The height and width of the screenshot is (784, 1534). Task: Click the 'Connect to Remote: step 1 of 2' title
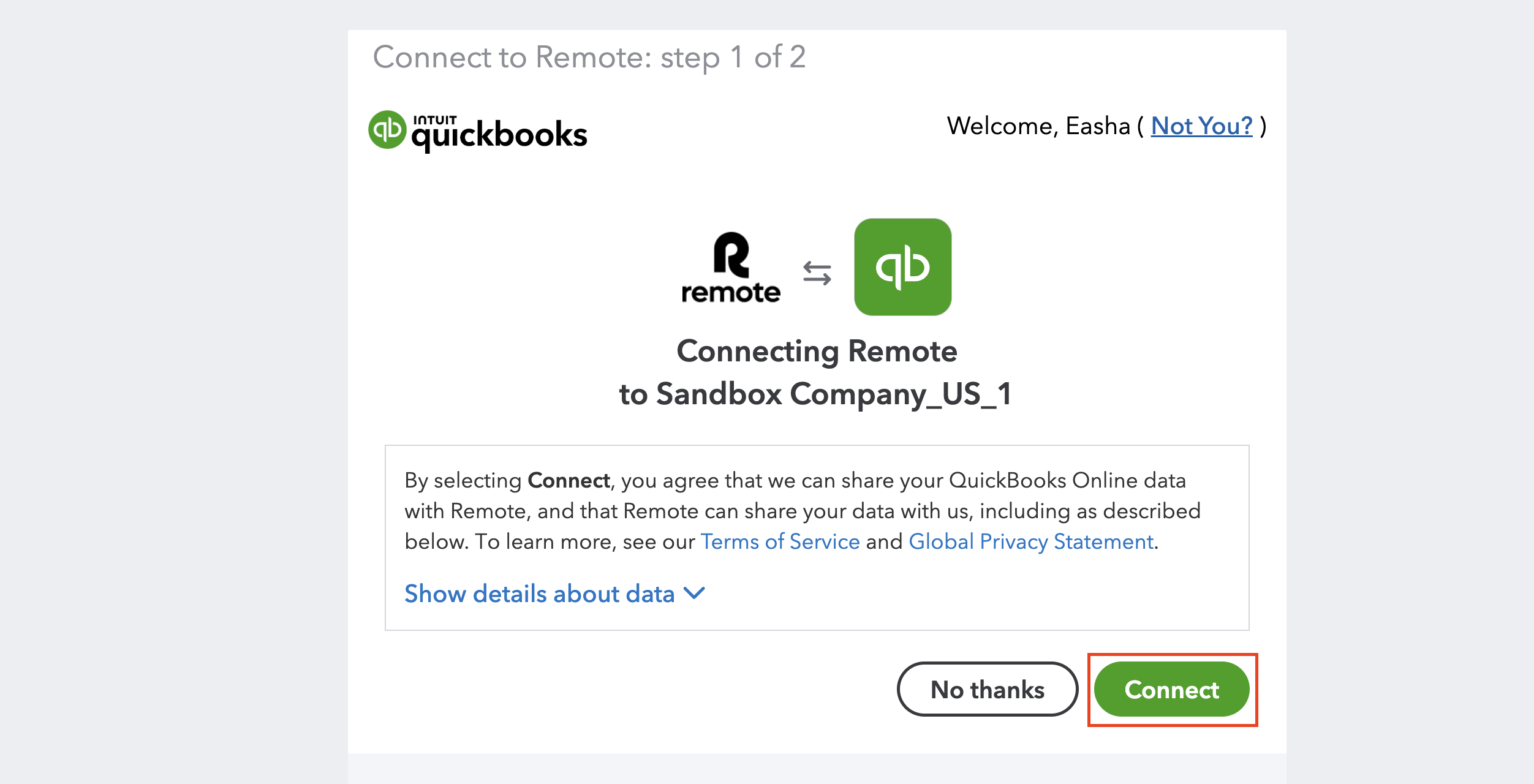coord(589,58)
